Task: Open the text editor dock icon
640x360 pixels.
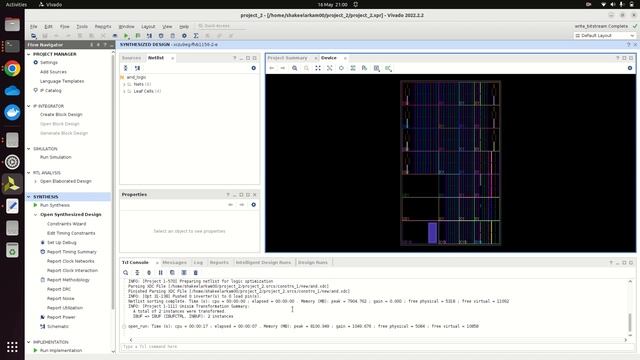Action: tap(12, 206)
